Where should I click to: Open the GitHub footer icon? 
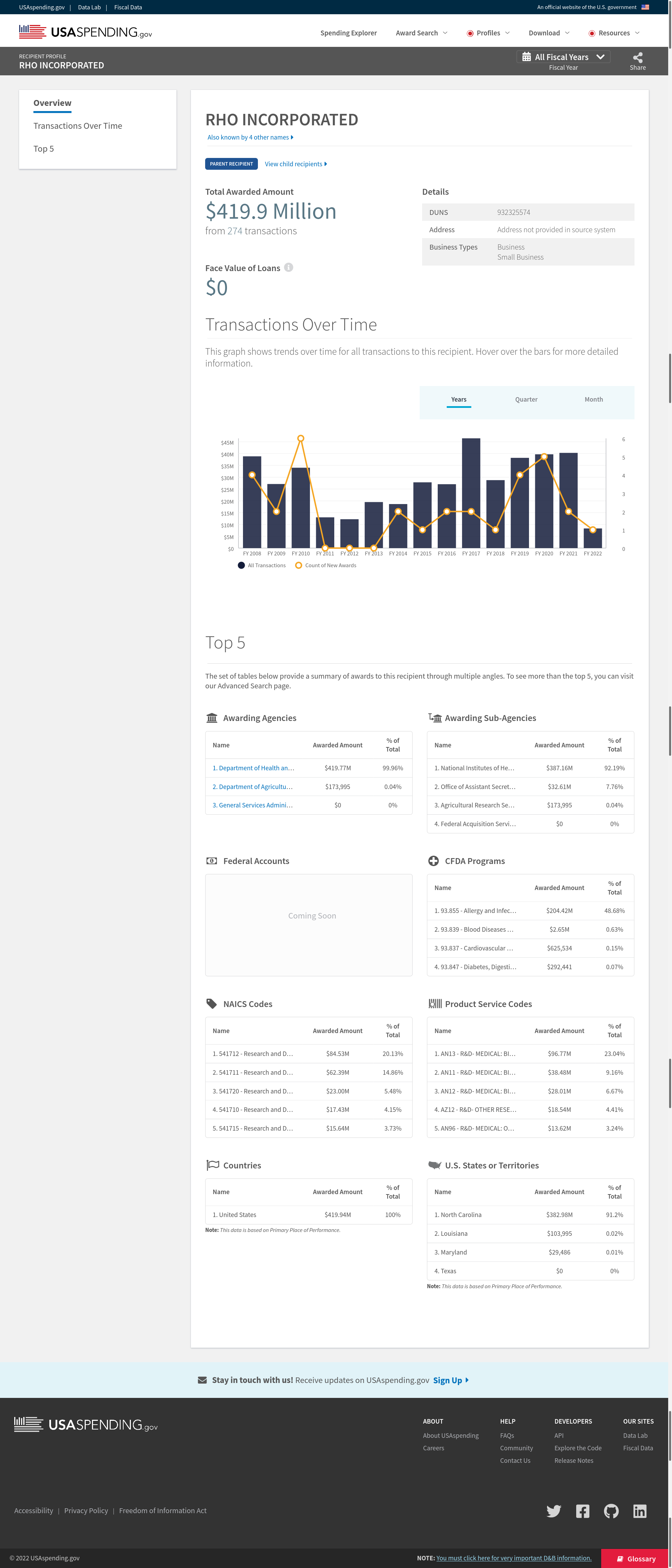(x=611, y=1511)
